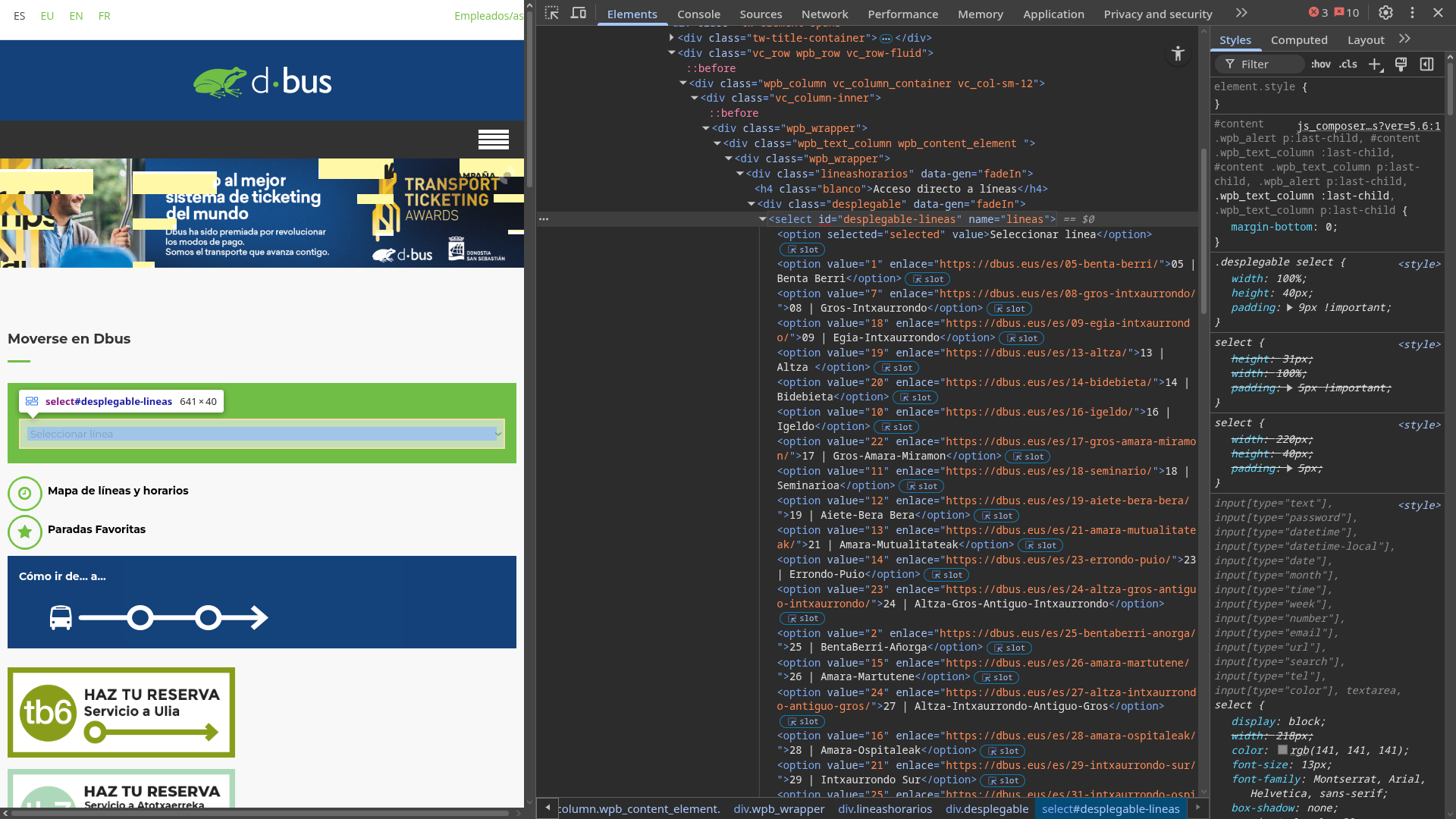
Task: Open the Computed styles tab
Action: pyautogui.click(x=1299, y=39)
